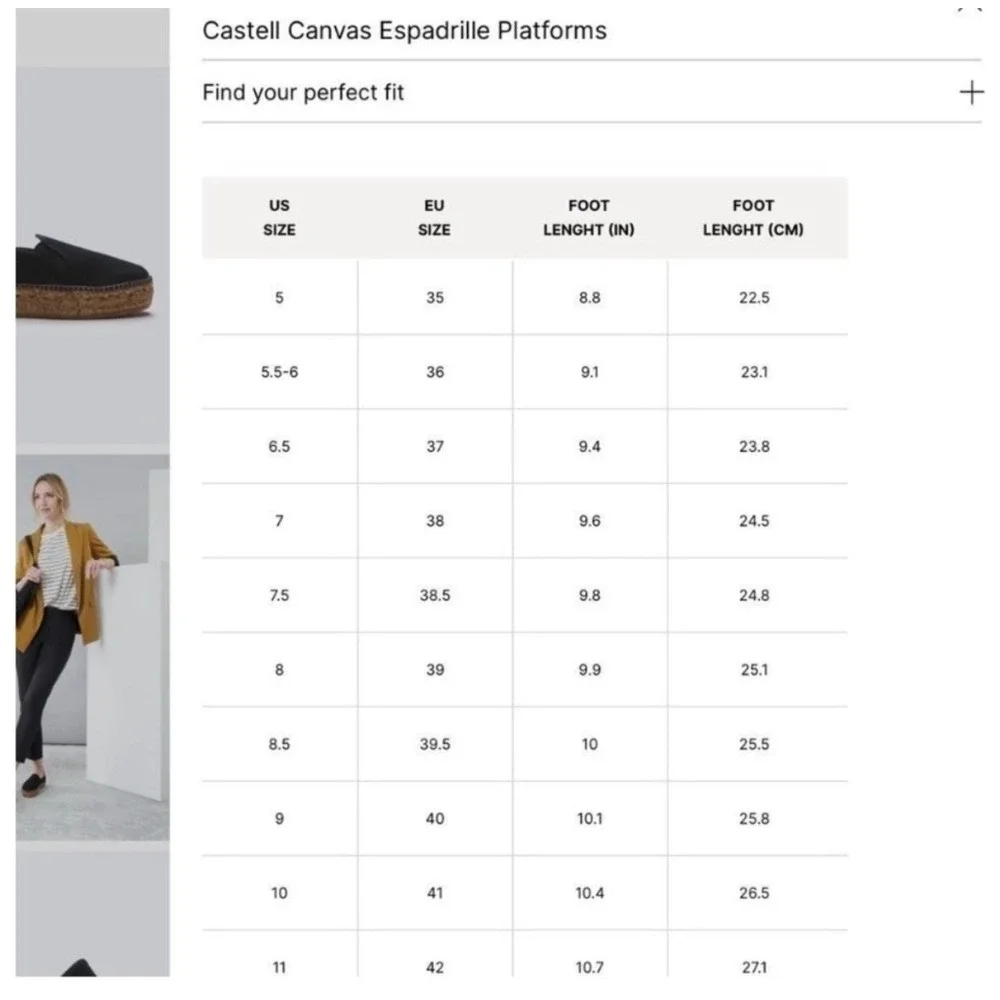
Task: Click the 9.9 inch foot length cell
Action: pyautogui.click(x=590, y=670)
